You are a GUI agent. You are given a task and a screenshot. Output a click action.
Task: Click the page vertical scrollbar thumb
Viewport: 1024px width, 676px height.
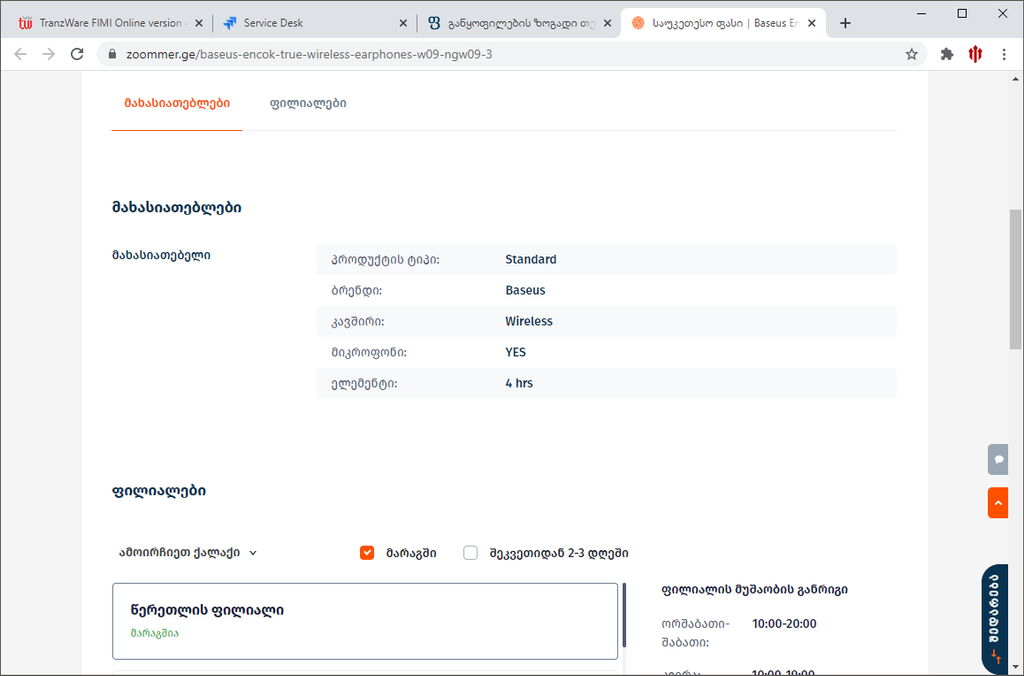[1016, 279]
